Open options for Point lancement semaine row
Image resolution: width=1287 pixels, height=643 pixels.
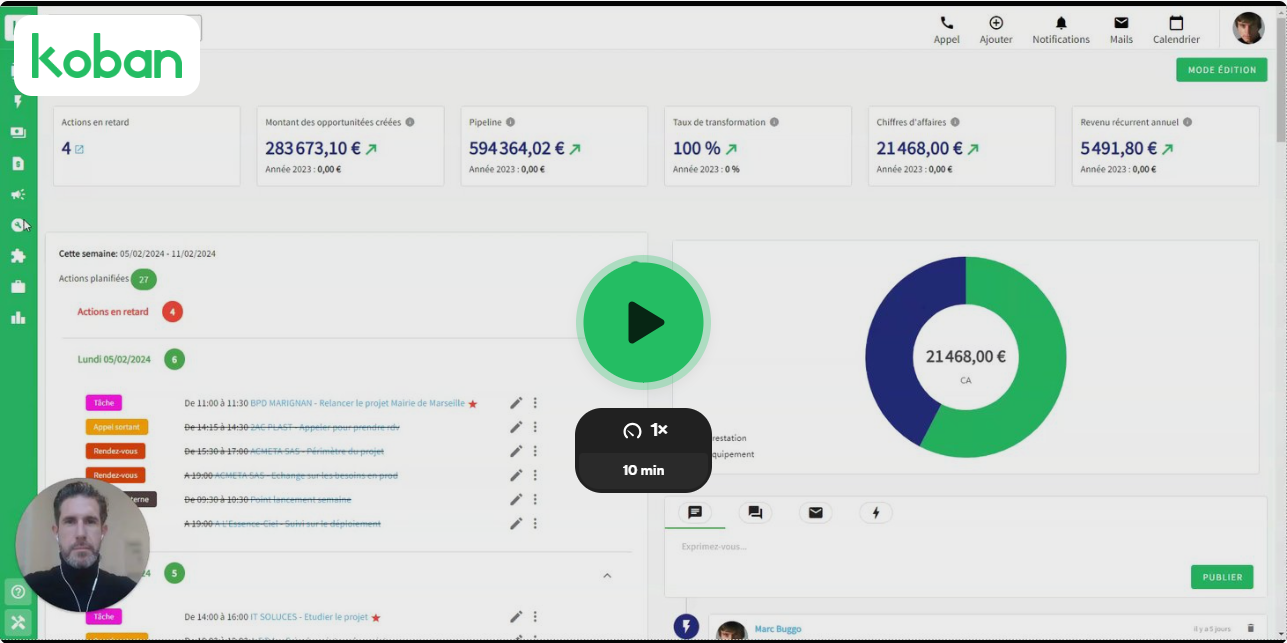point(535,499)
